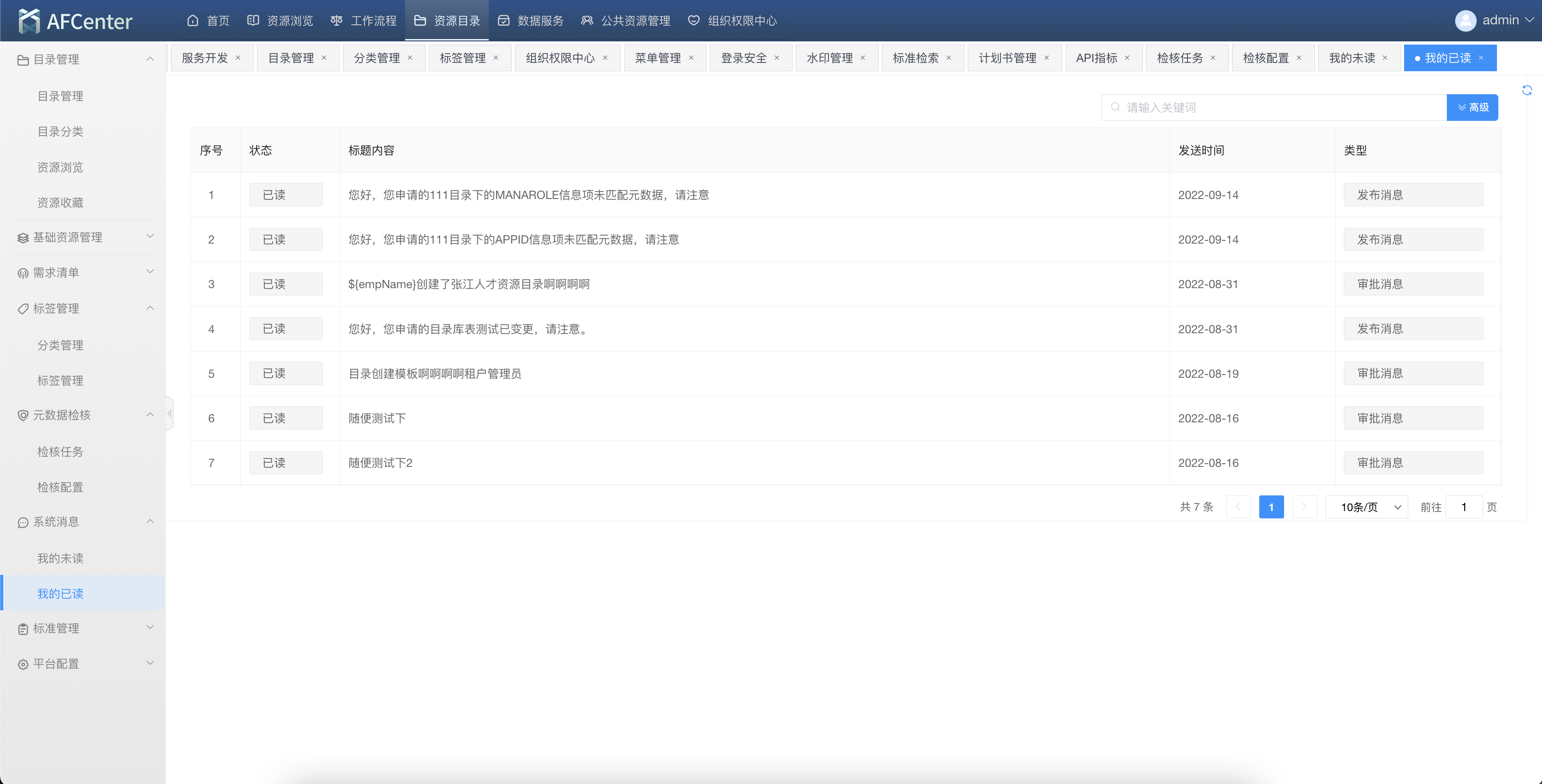
Task: Close the 目录管理 tab
Action: (324, 58)
